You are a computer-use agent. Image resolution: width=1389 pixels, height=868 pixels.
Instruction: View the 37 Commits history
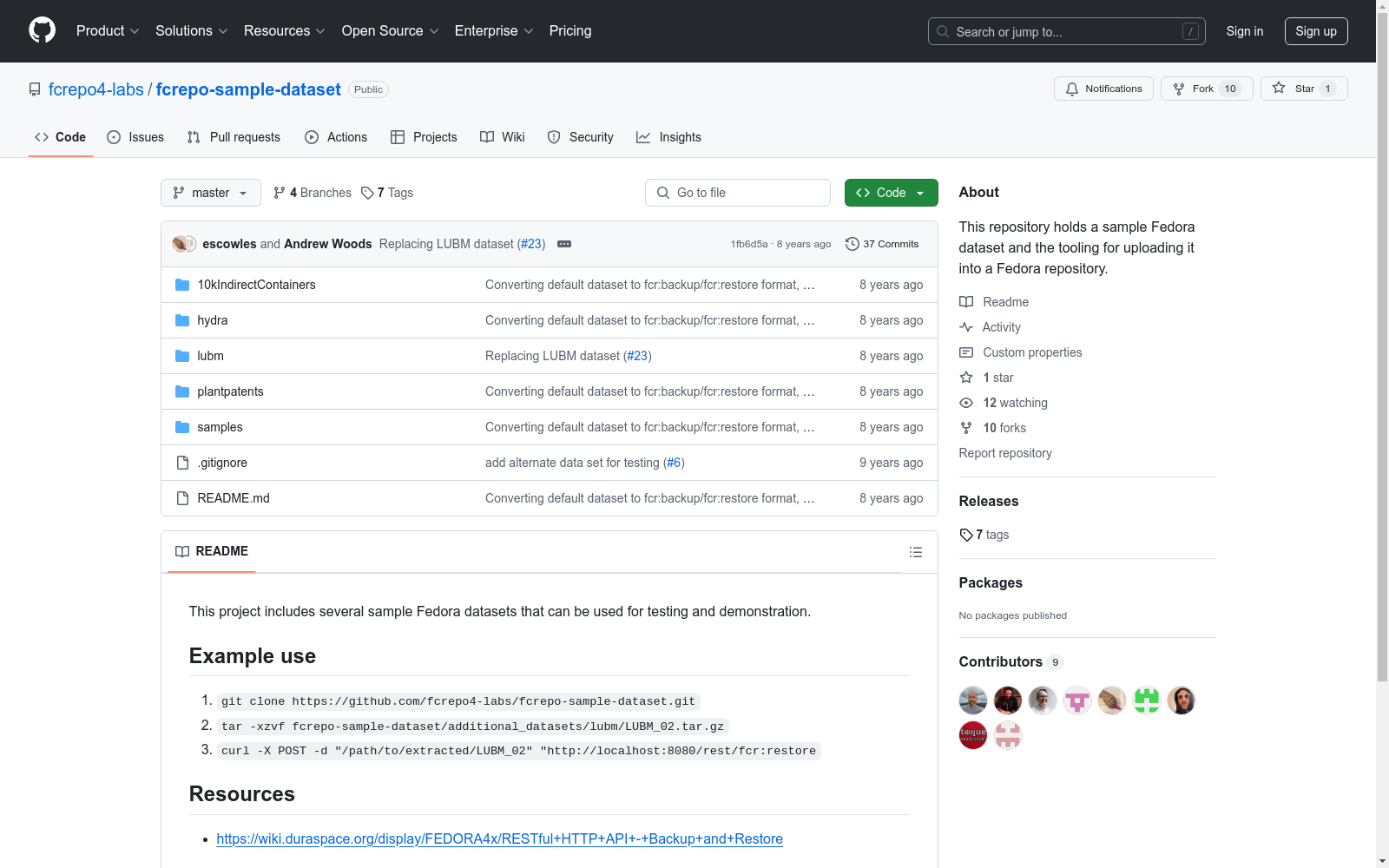[882, 244]
